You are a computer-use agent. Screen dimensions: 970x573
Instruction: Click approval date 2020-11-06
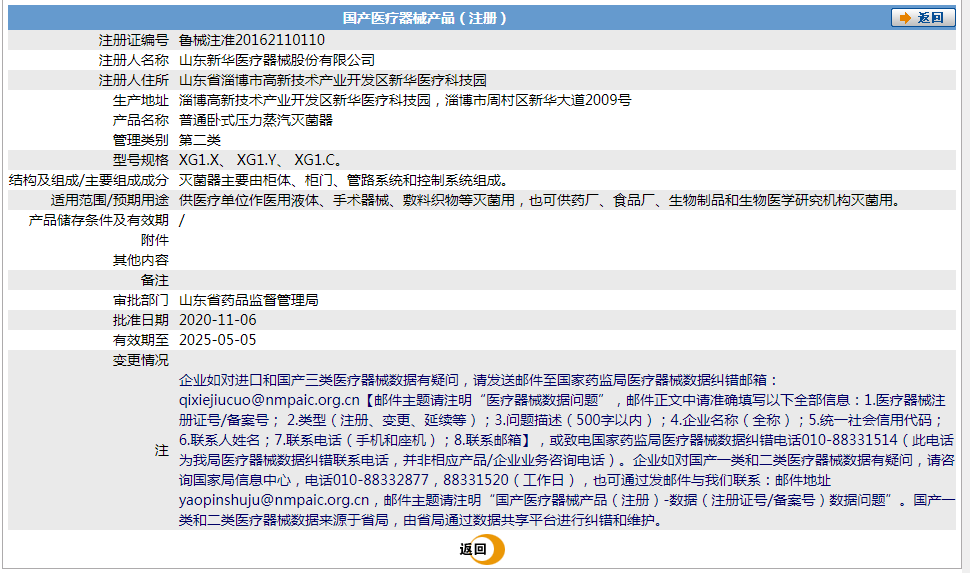218,320
